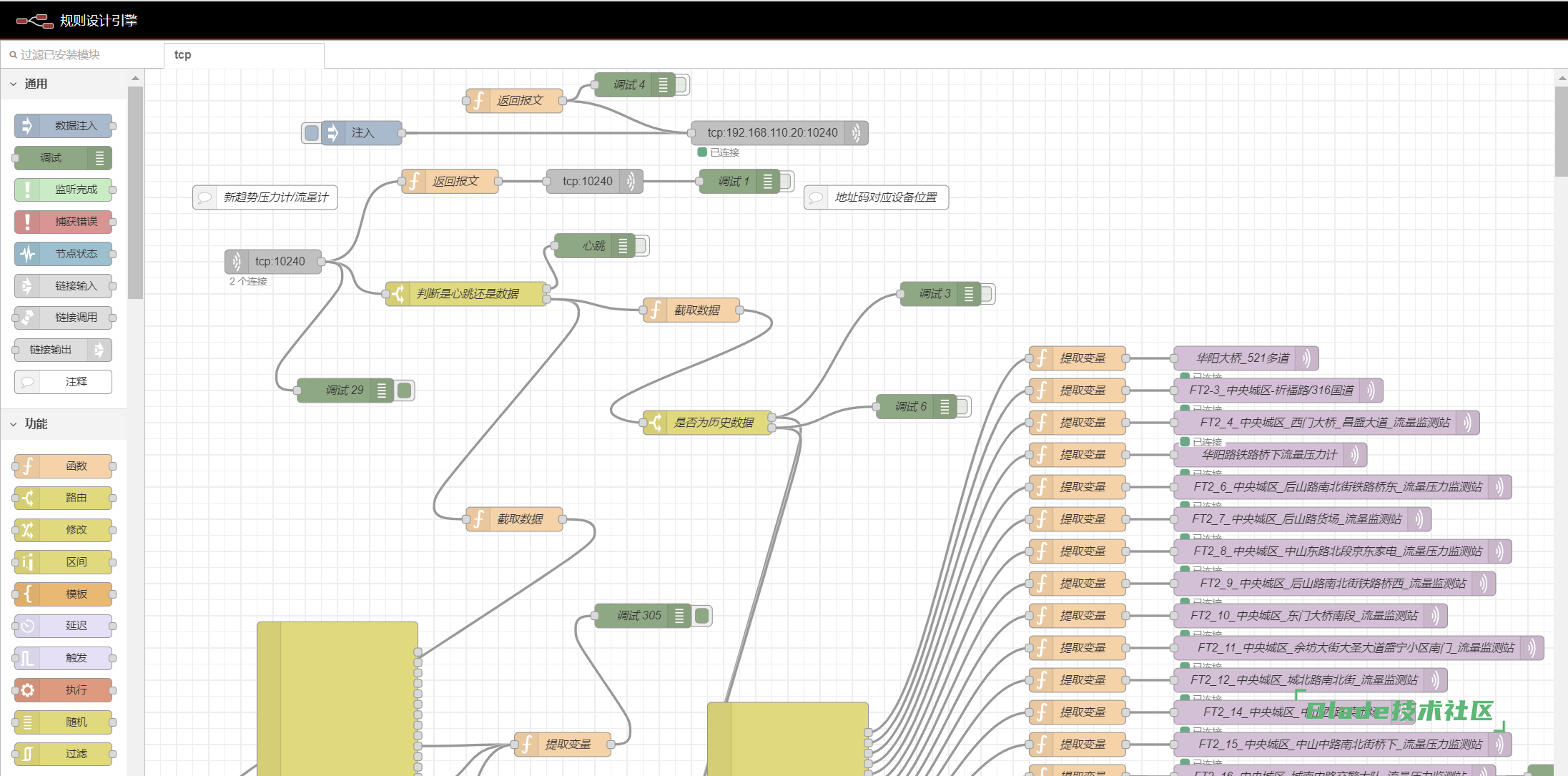Click the 规则设计引擎 header logo
The width and height of the screenshot is (1568, 776).
(34, 21)
